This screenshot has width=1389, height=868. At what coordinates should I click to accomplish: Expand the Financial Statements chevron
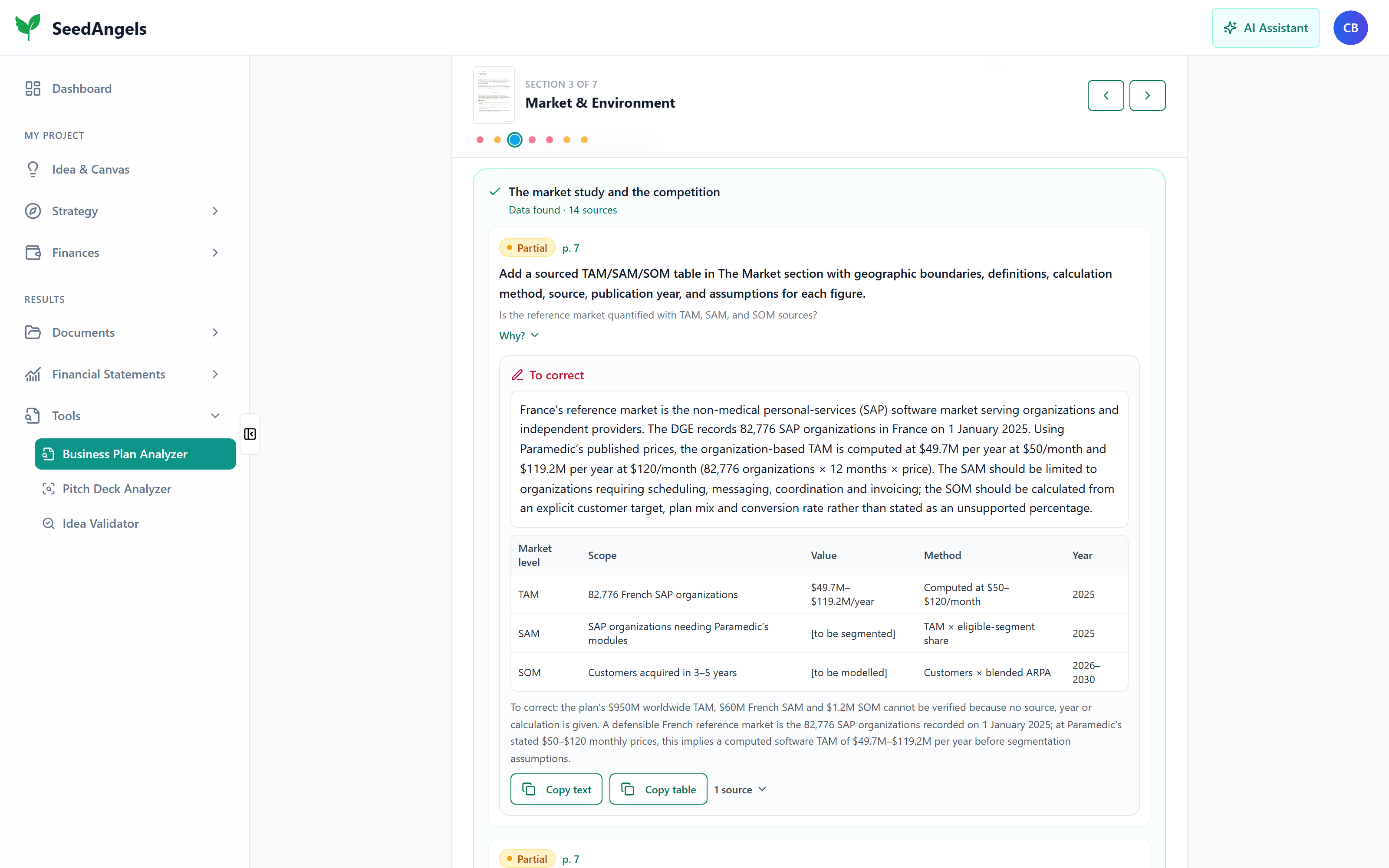[x=215, y=374]
